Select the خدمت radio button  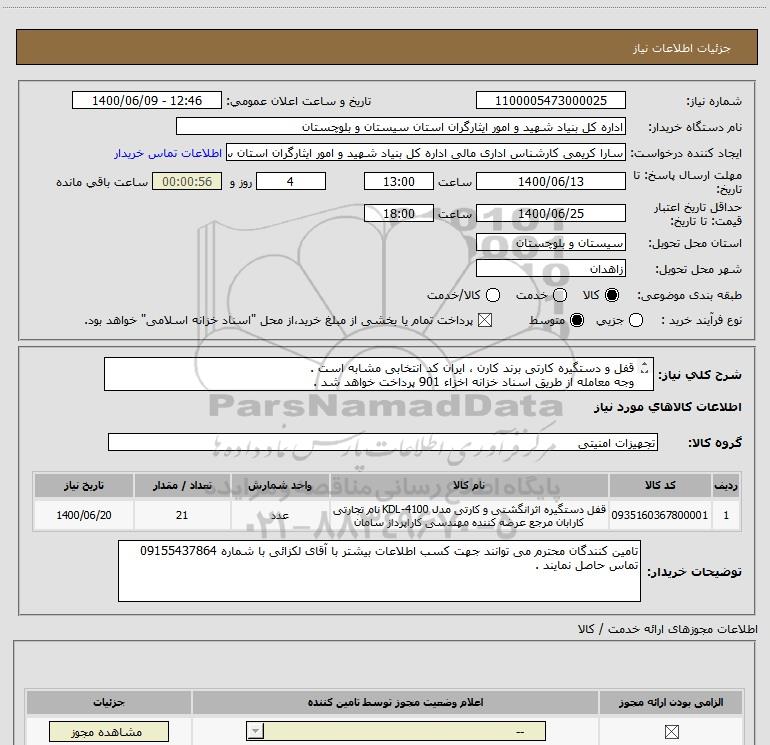(x=560, y=295)
